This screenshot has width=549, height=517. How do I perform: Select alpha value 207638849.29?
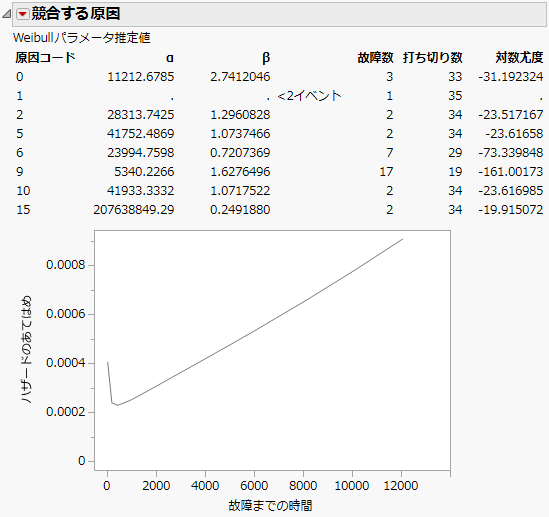coord(134,210)
